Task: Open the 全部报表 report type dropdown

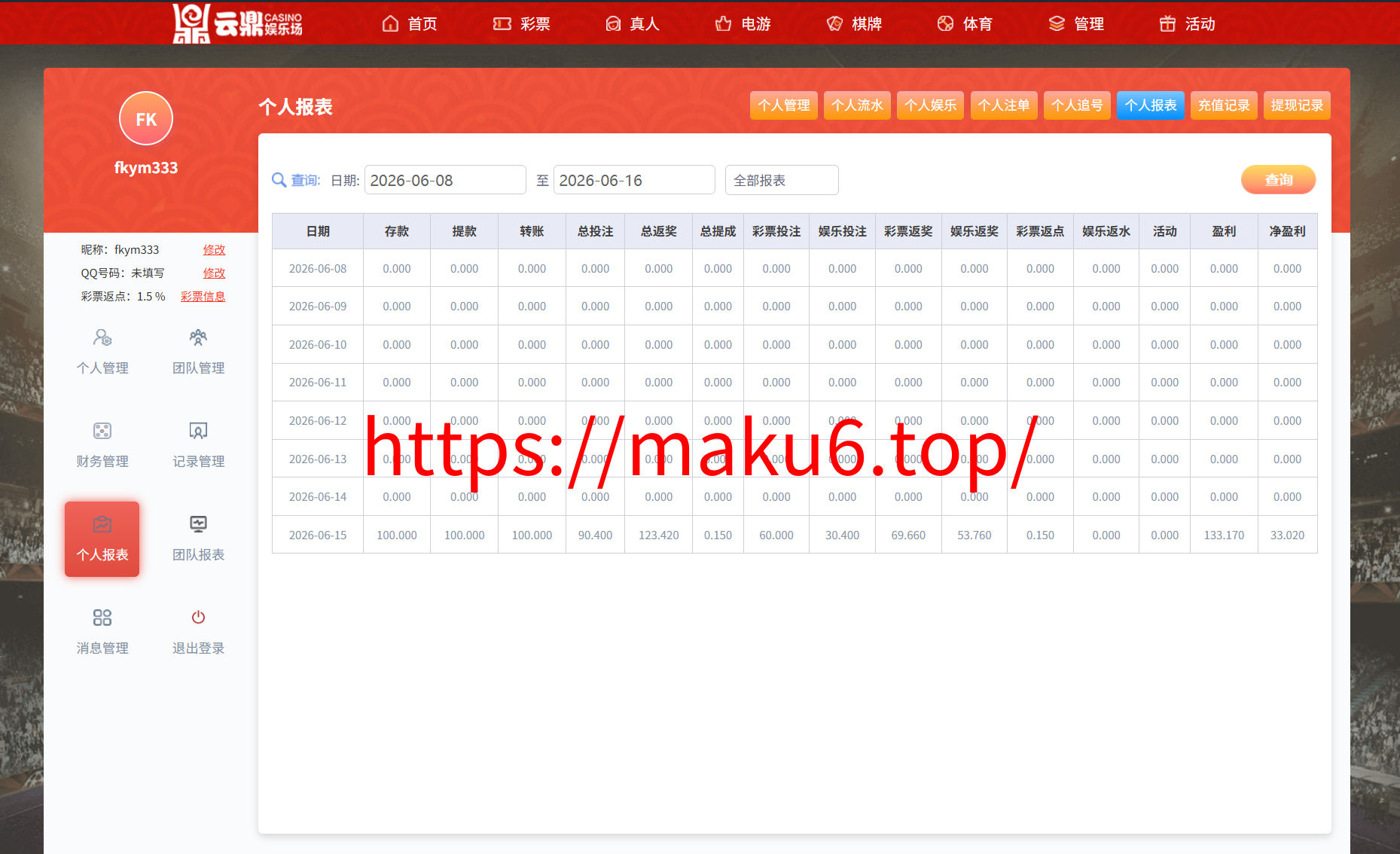Action: (x=782, y=180)
